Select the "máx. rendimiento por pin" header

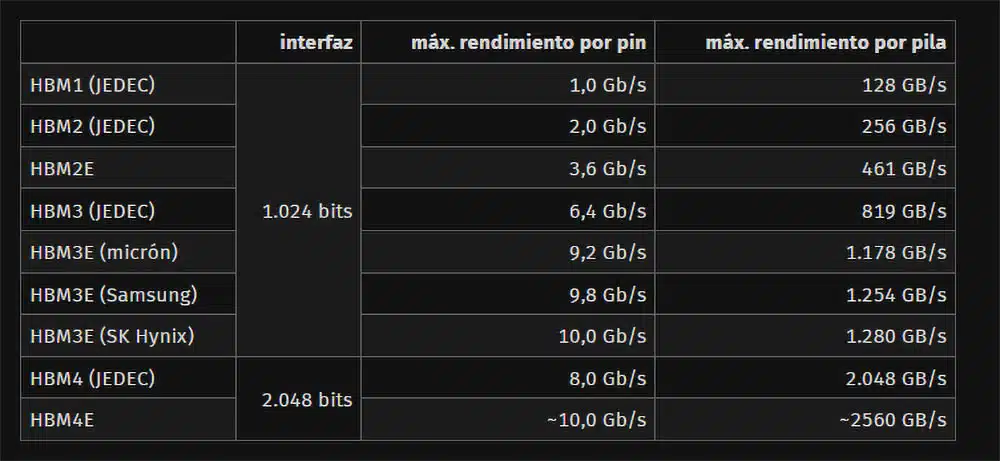pos(529,43)
